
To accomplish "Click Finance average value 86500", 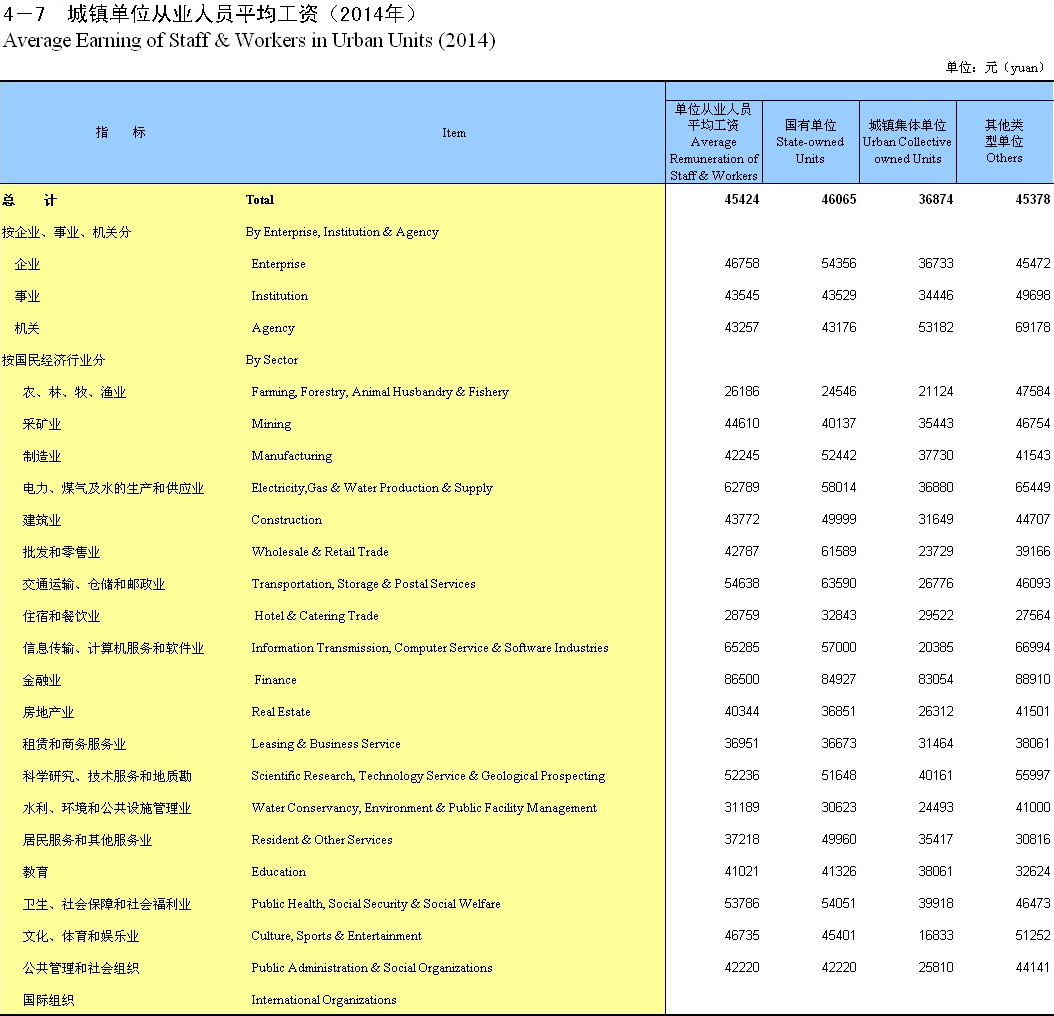I will point(741,679).
